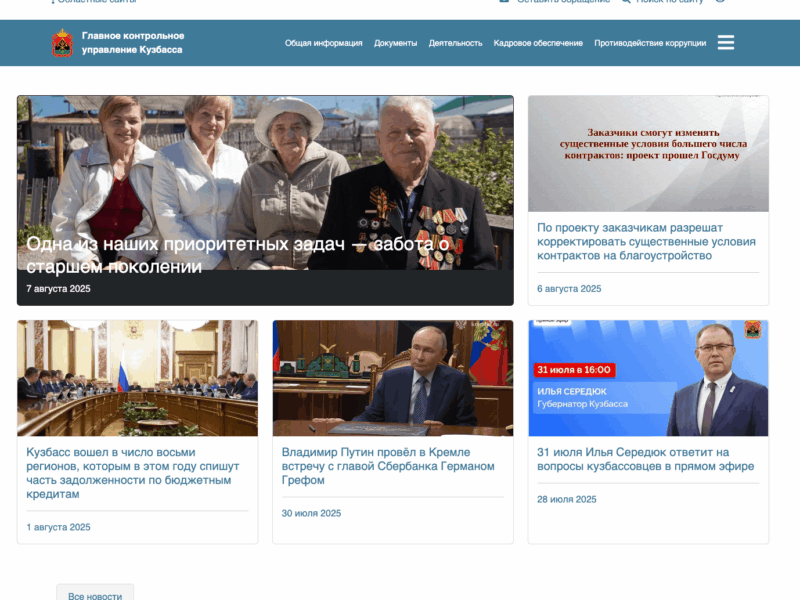The height and width of the screenshot is (600, 800).
Task: Click the date '7 августа 2025'
Action: point(58,289)
